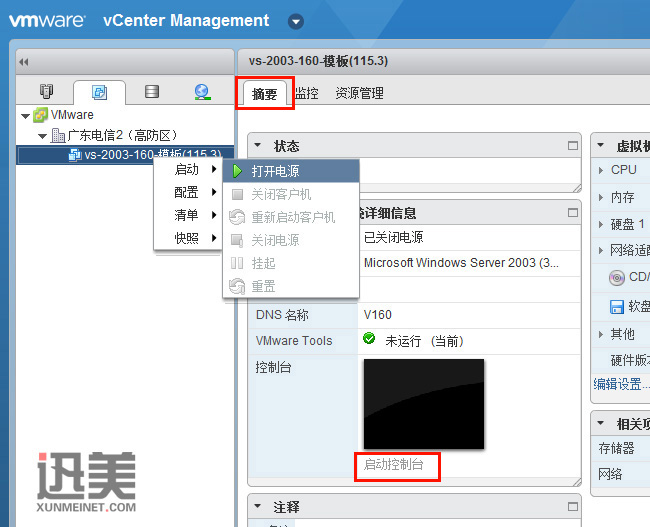Expand the 硬盘 1 hardware row

(601, 225)
